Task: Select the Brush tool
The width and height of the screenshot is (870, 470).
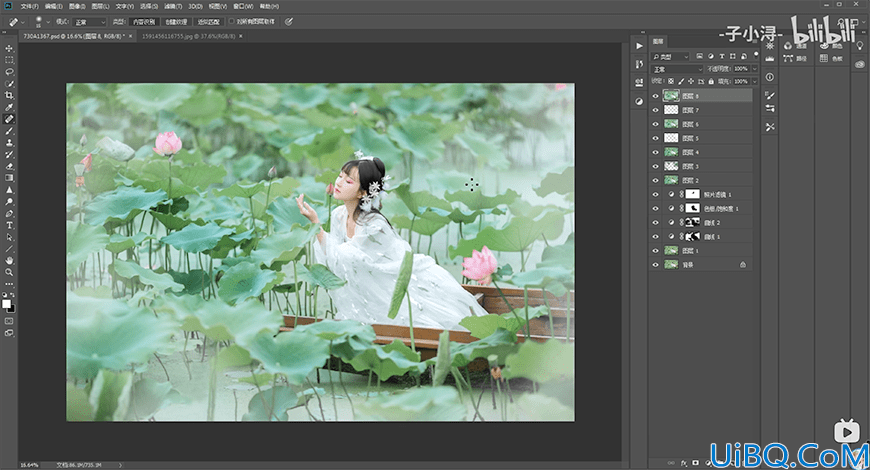Action: tap(9, 131)
